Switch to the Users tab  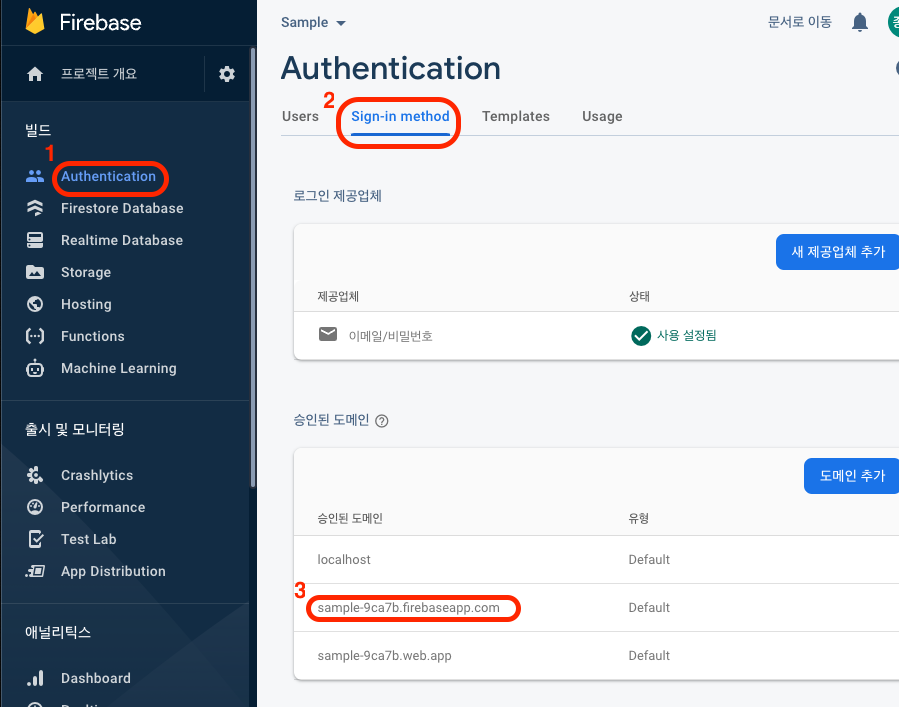coord(300,116)
